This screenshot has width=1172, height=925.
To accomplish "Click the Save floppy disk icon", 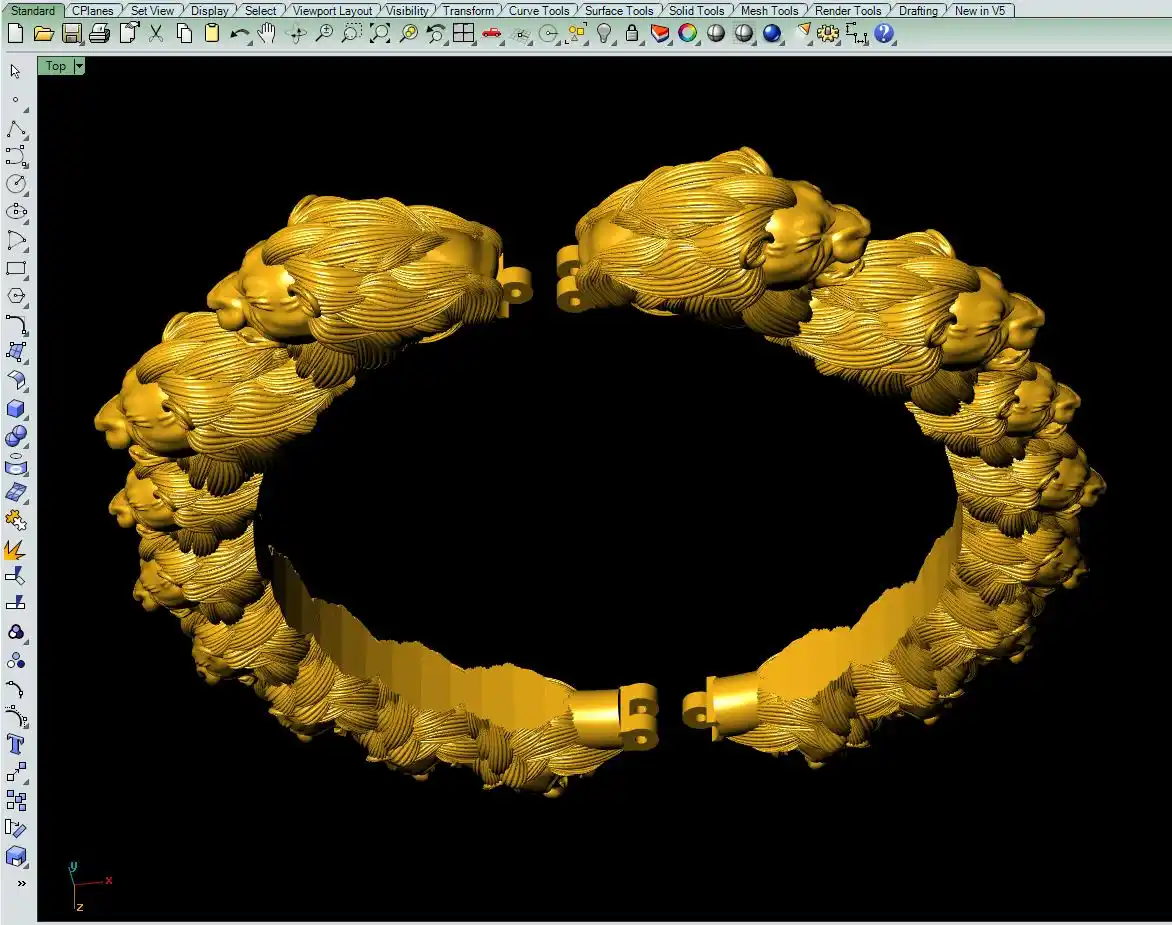I will (71, 33).
